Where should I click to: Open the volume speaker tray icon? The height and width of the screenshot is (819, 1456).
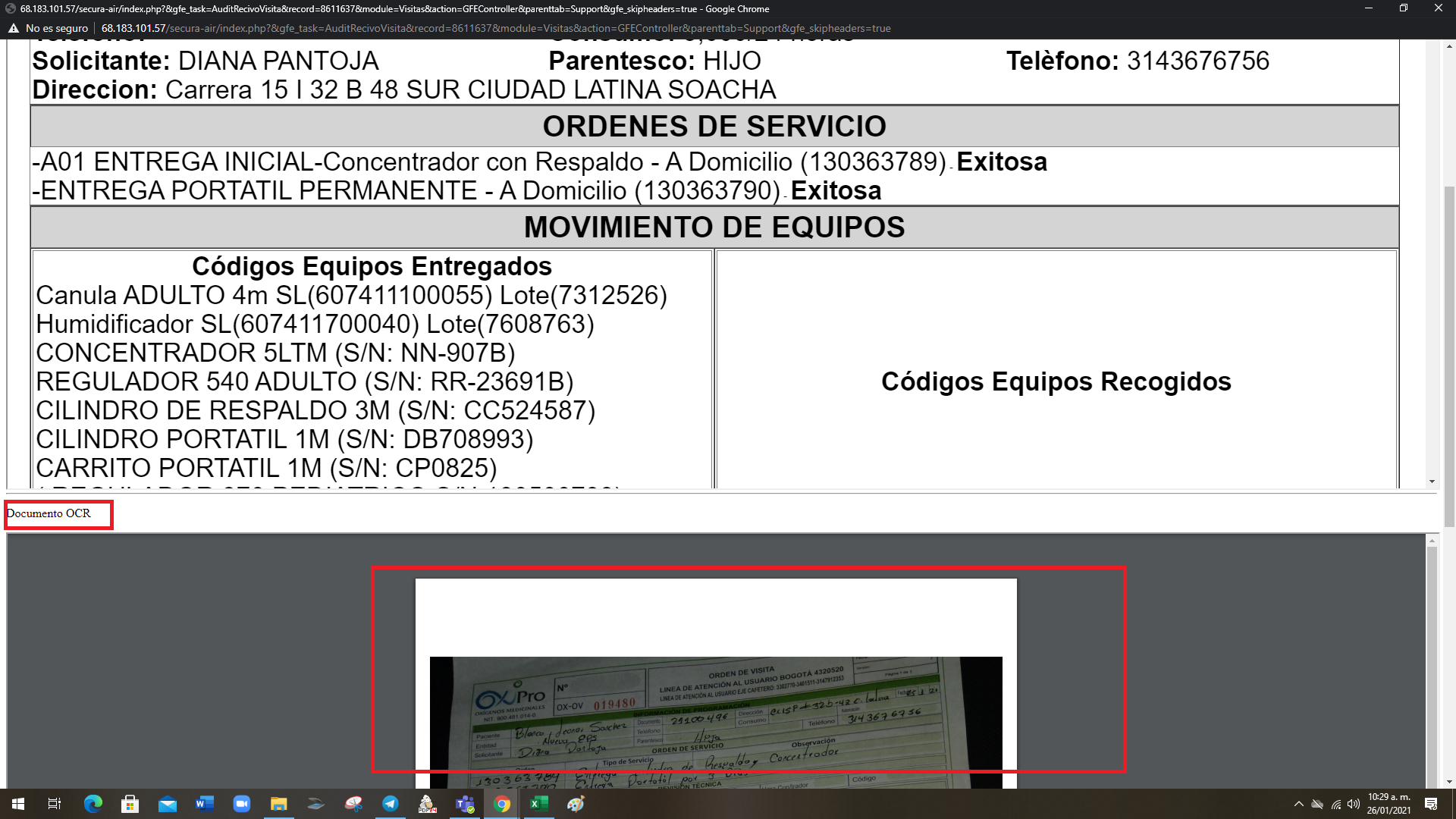pyautogui.click(x=1354, y=804)
